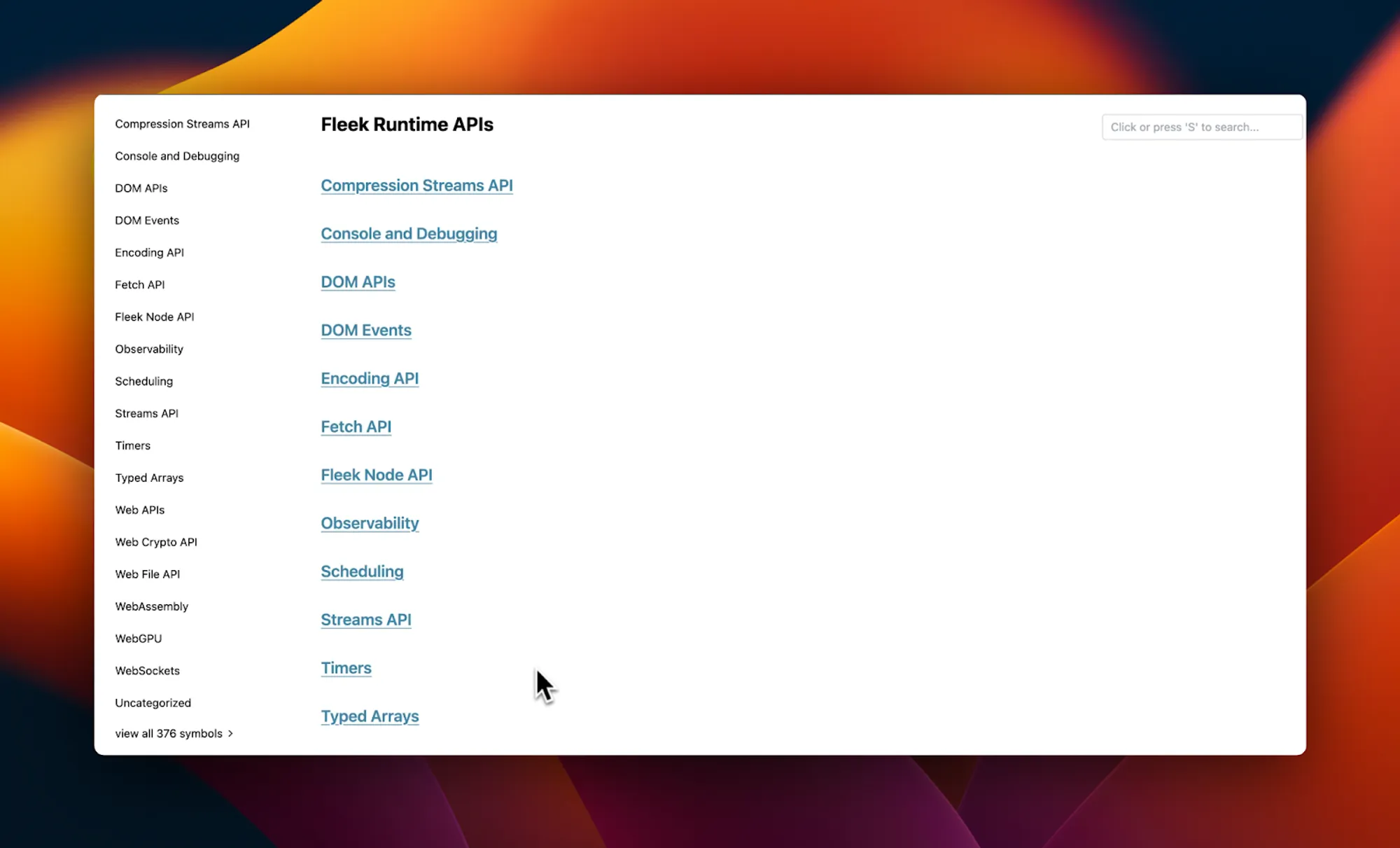Open the Fleek Node API heading link

(x=376, y=475)
